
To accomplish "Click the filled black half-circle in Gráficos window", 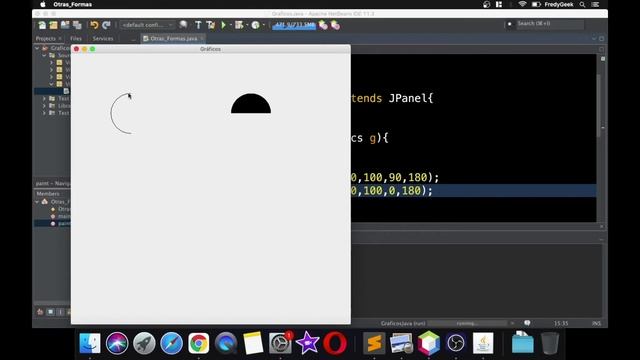I will tap(251, 104).
